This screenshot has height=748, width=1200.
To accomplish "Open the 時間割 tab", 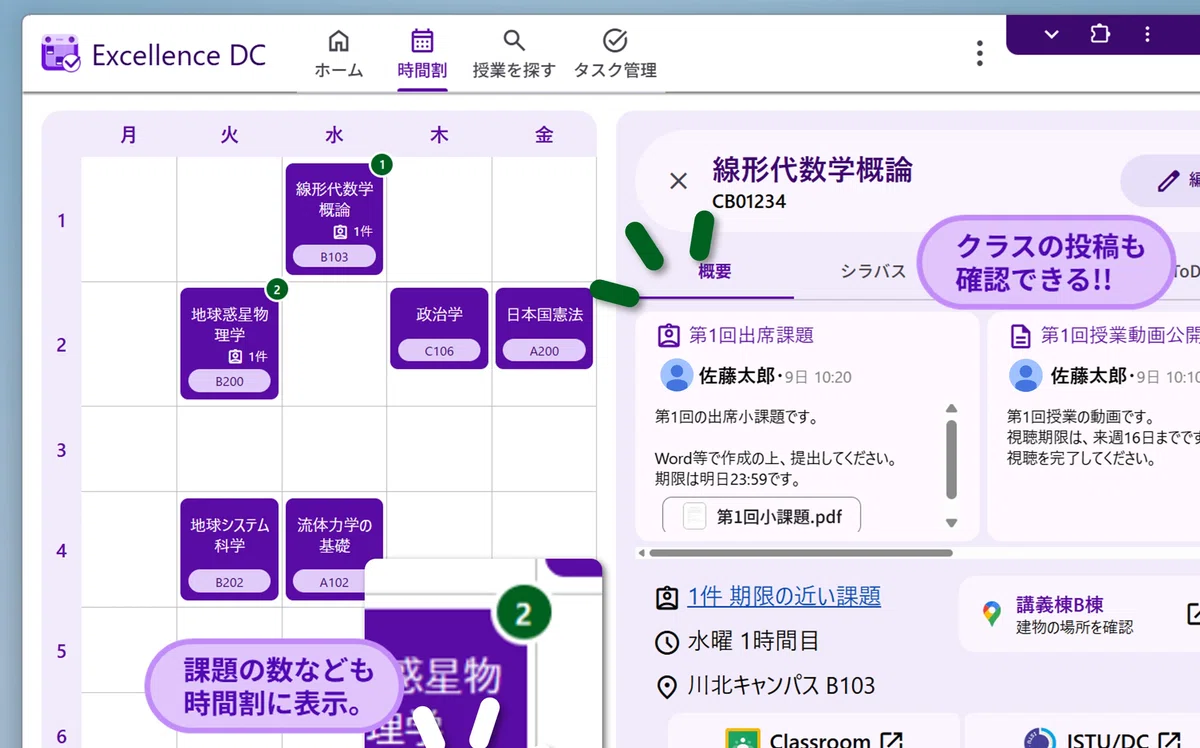I will click(422, 54).
